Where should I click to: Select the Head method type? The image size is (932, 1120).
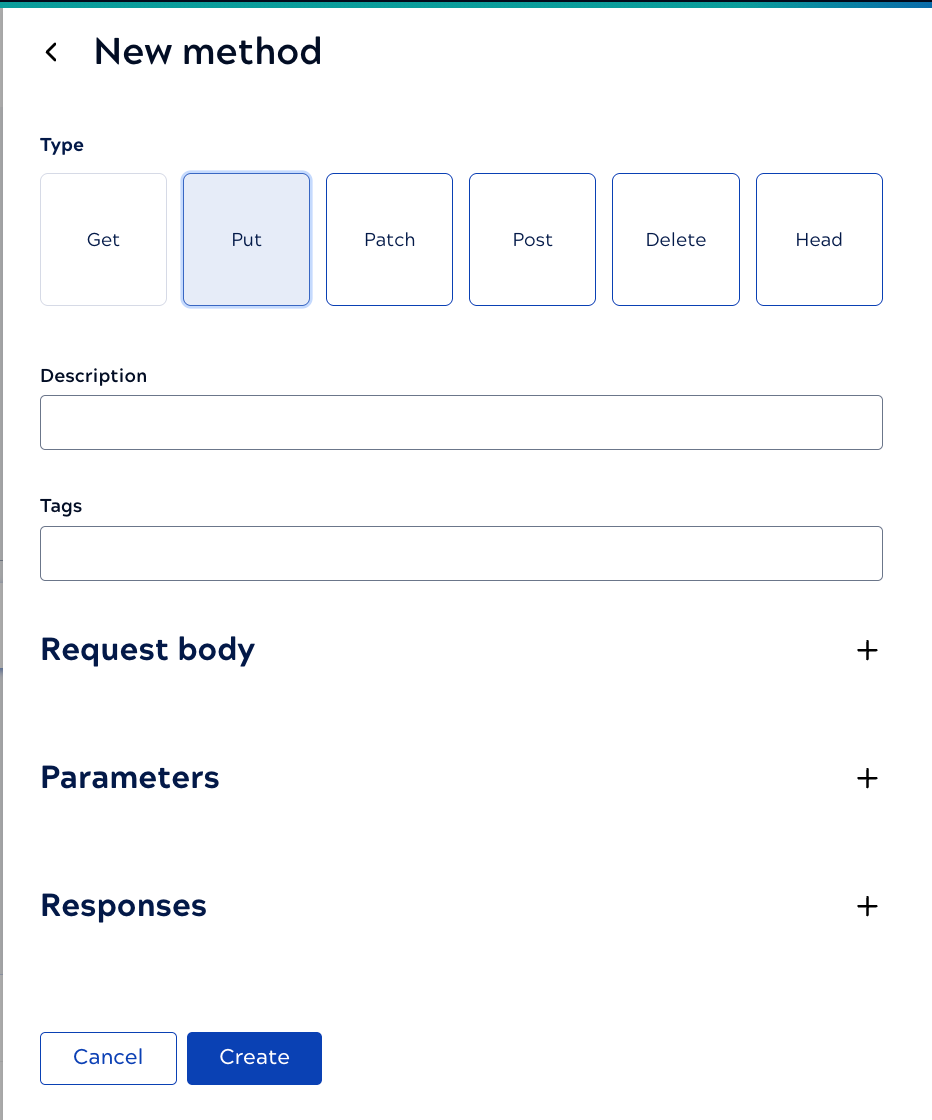pyautogui.click(x=819, y=239)
